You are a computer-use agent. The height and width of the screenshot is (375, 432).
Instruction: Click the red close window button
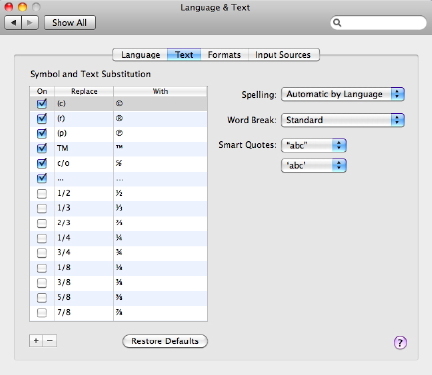(x=9, y=7)
